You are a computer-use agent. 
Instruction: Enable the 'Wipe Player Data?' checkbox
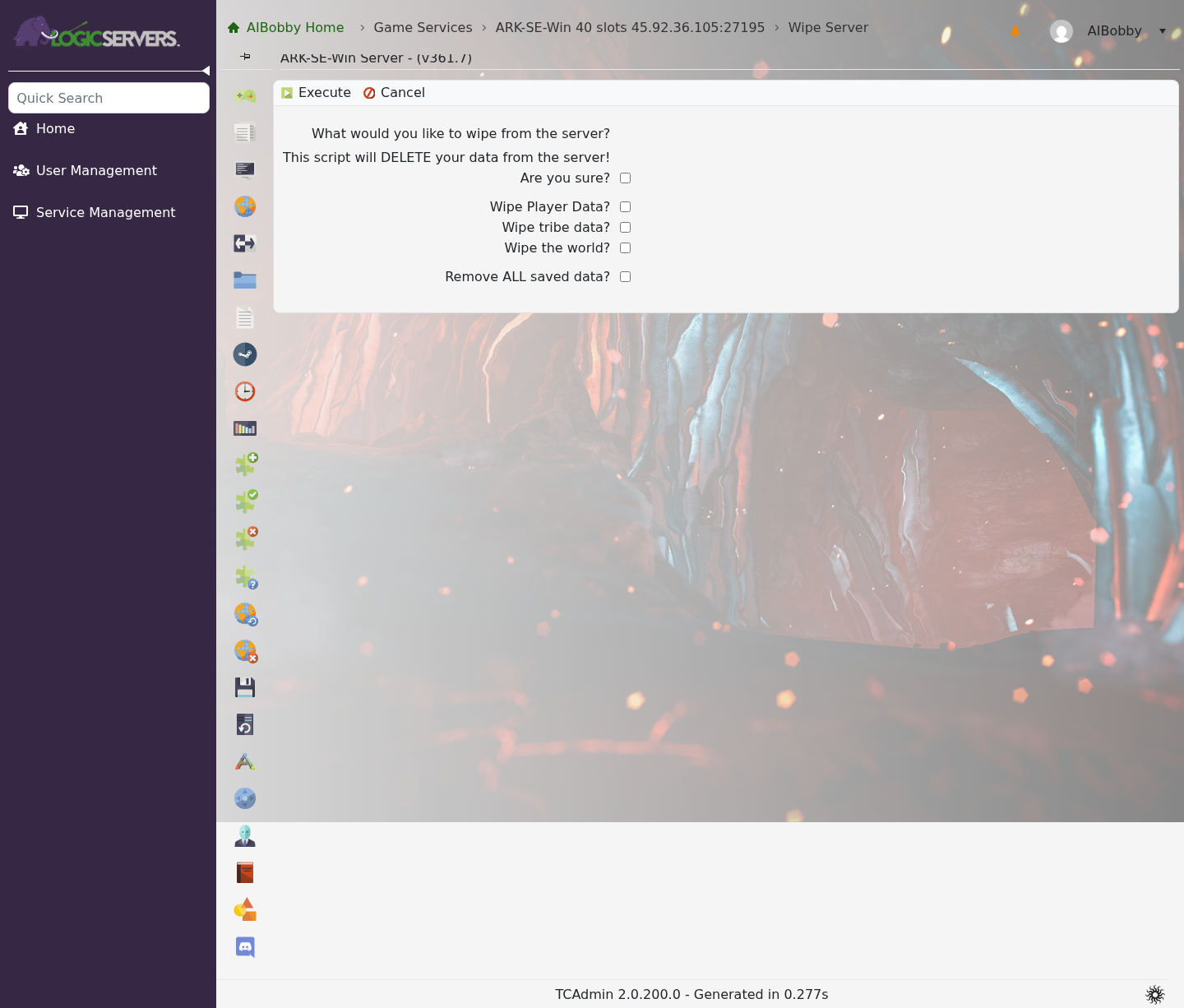(625, 207)
